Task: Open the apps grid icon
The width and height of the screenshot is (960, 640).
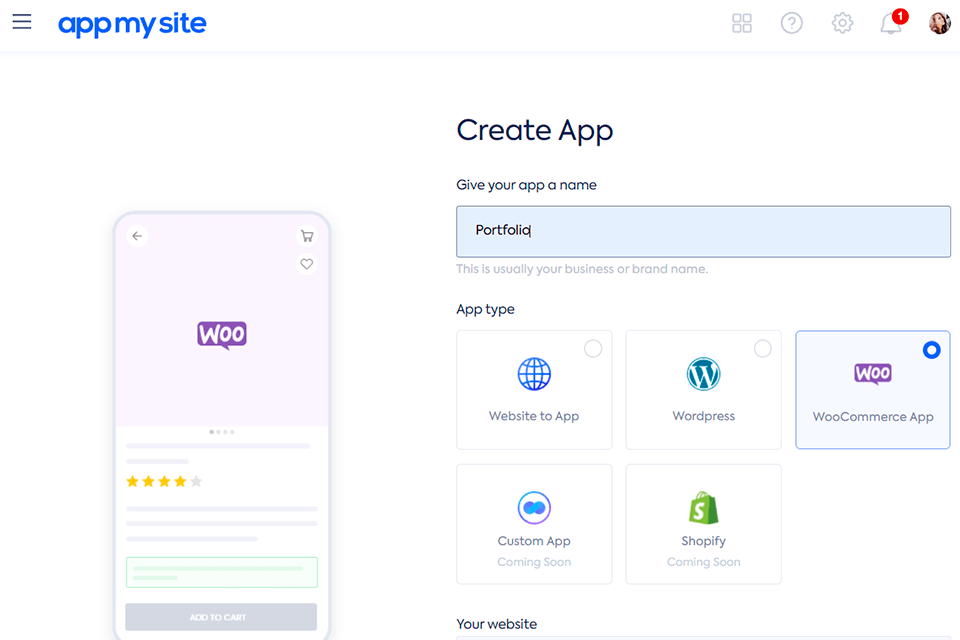Action: click(741, 23)
